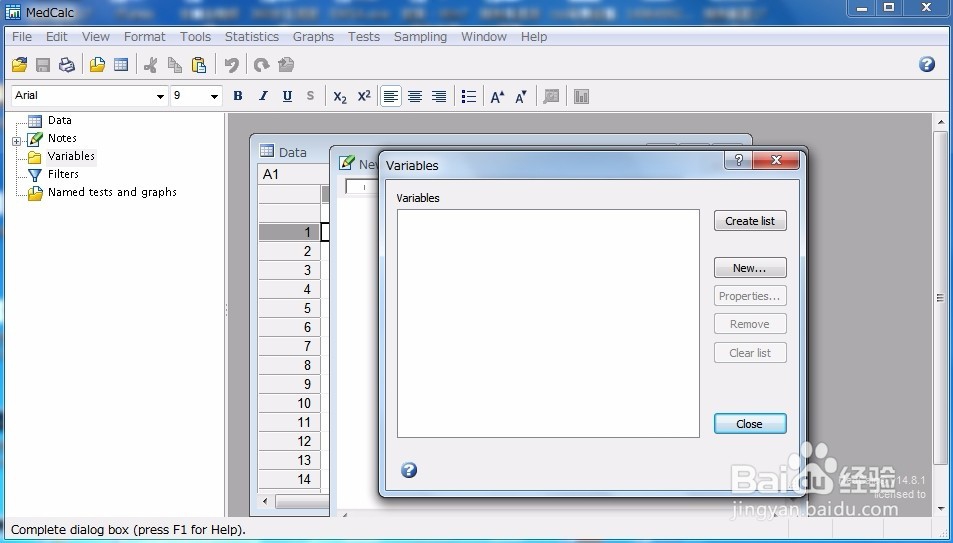The width and height of the screenshot is (953, 543).
Task: Select Named tests and graphs item
Action: coord(112,192)
